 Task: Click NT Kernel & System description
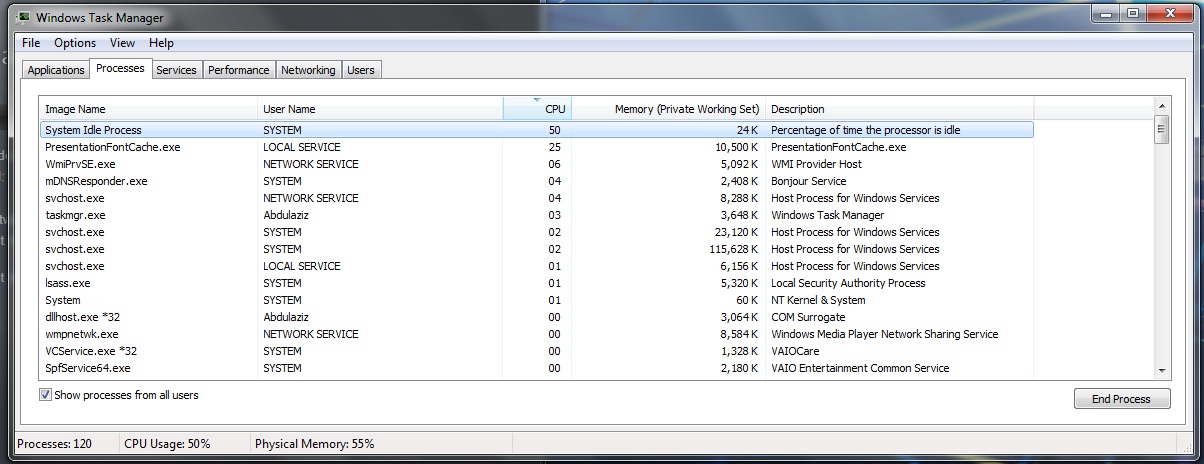point(818,300)
